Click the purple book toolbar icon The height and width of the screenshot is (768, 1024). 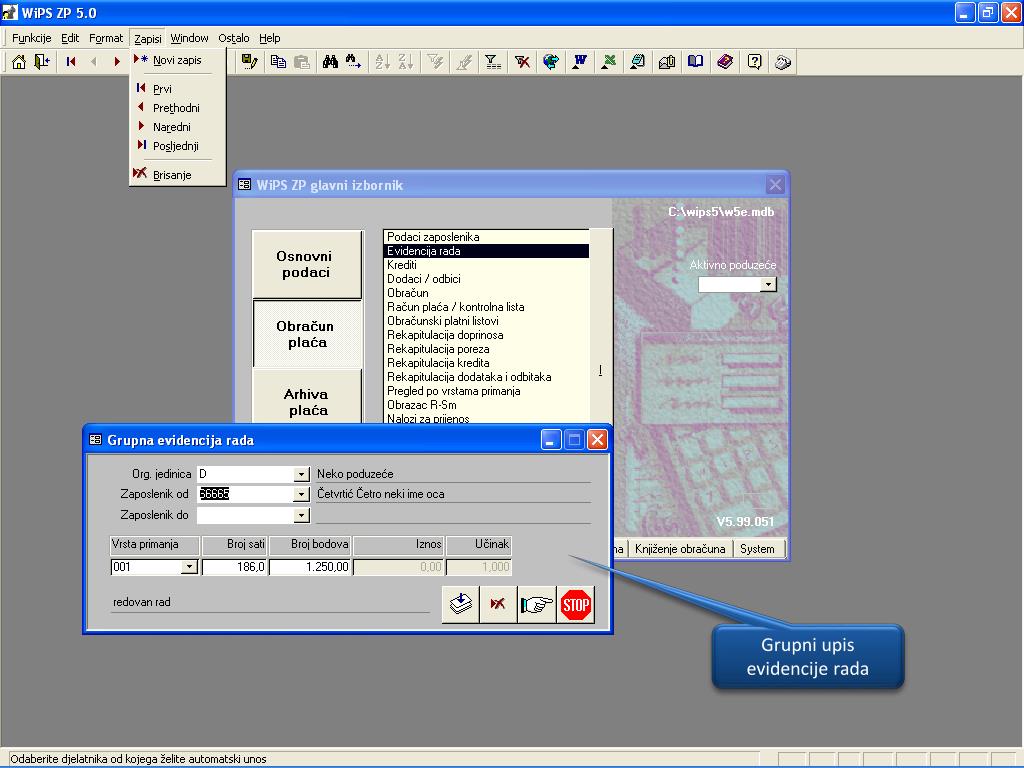pos(725,62)
